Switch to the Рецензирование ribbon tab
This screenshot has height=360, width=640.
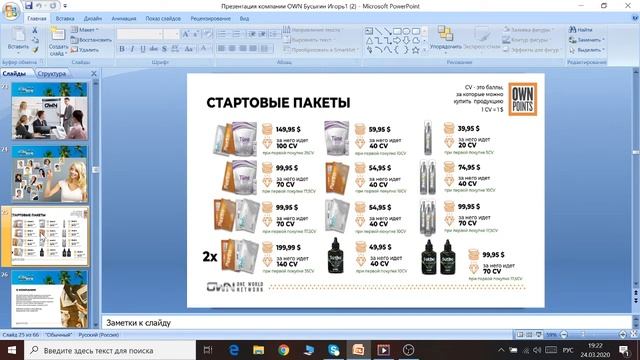pos(210,19)
